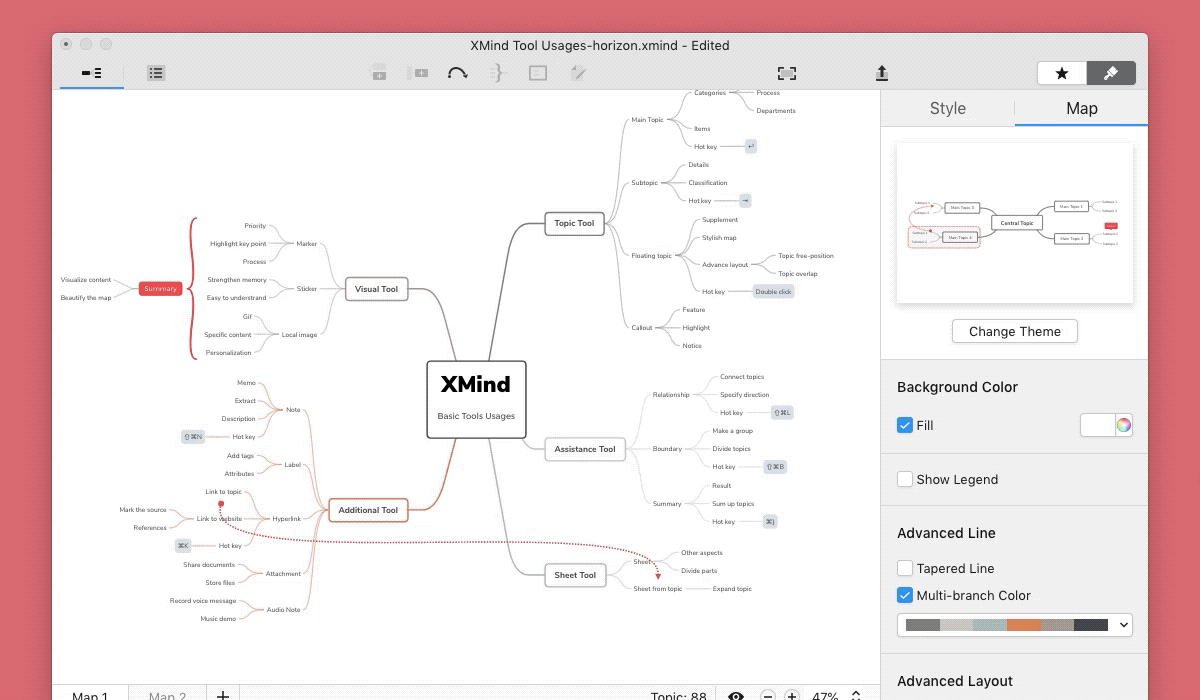Zoom in with the plus button
Viewport: 1200px width, 700px height.
point(791,695)
